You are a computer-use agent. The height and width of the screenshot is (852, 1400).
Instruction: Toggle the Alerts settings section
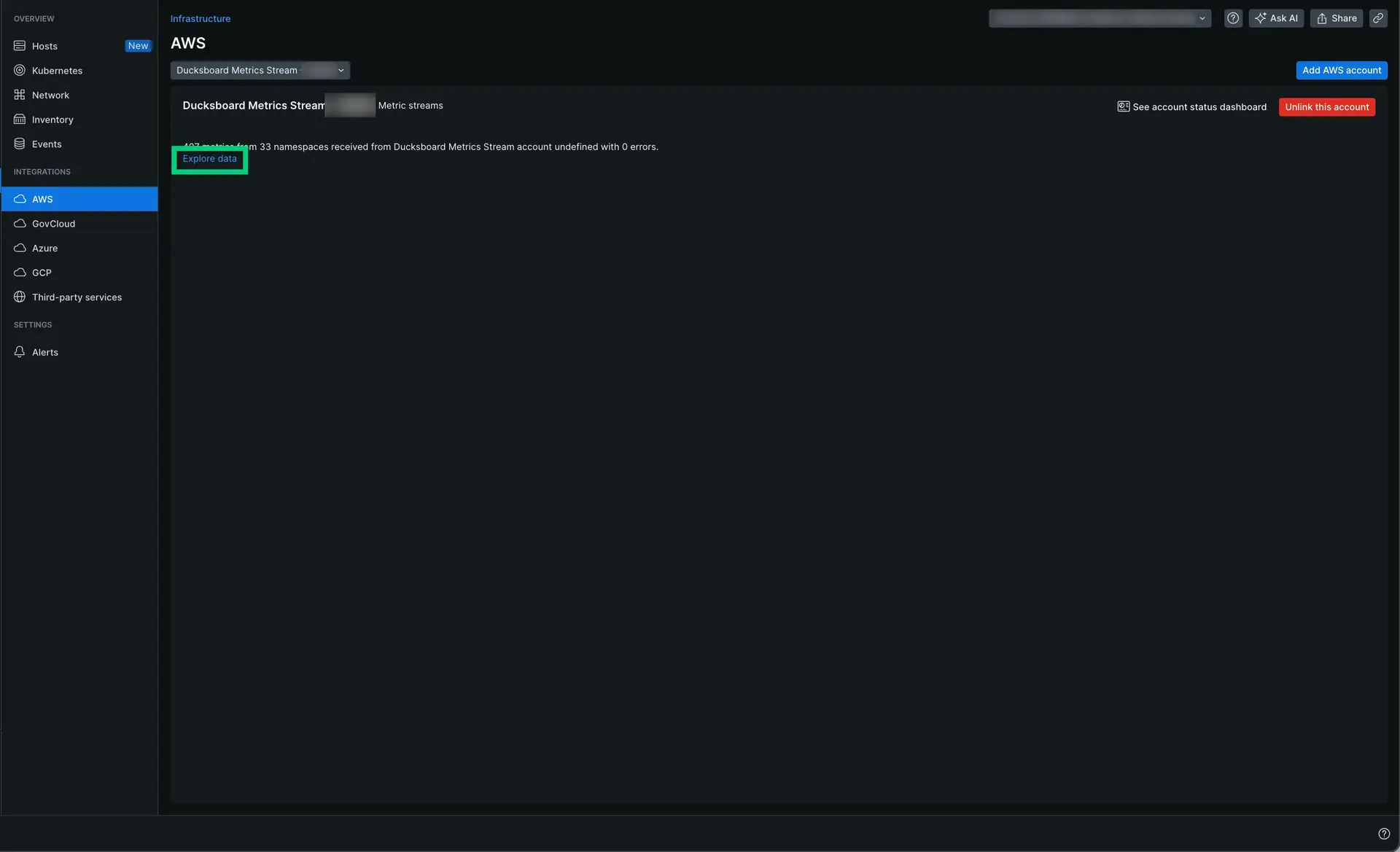[x=44, y=352]
